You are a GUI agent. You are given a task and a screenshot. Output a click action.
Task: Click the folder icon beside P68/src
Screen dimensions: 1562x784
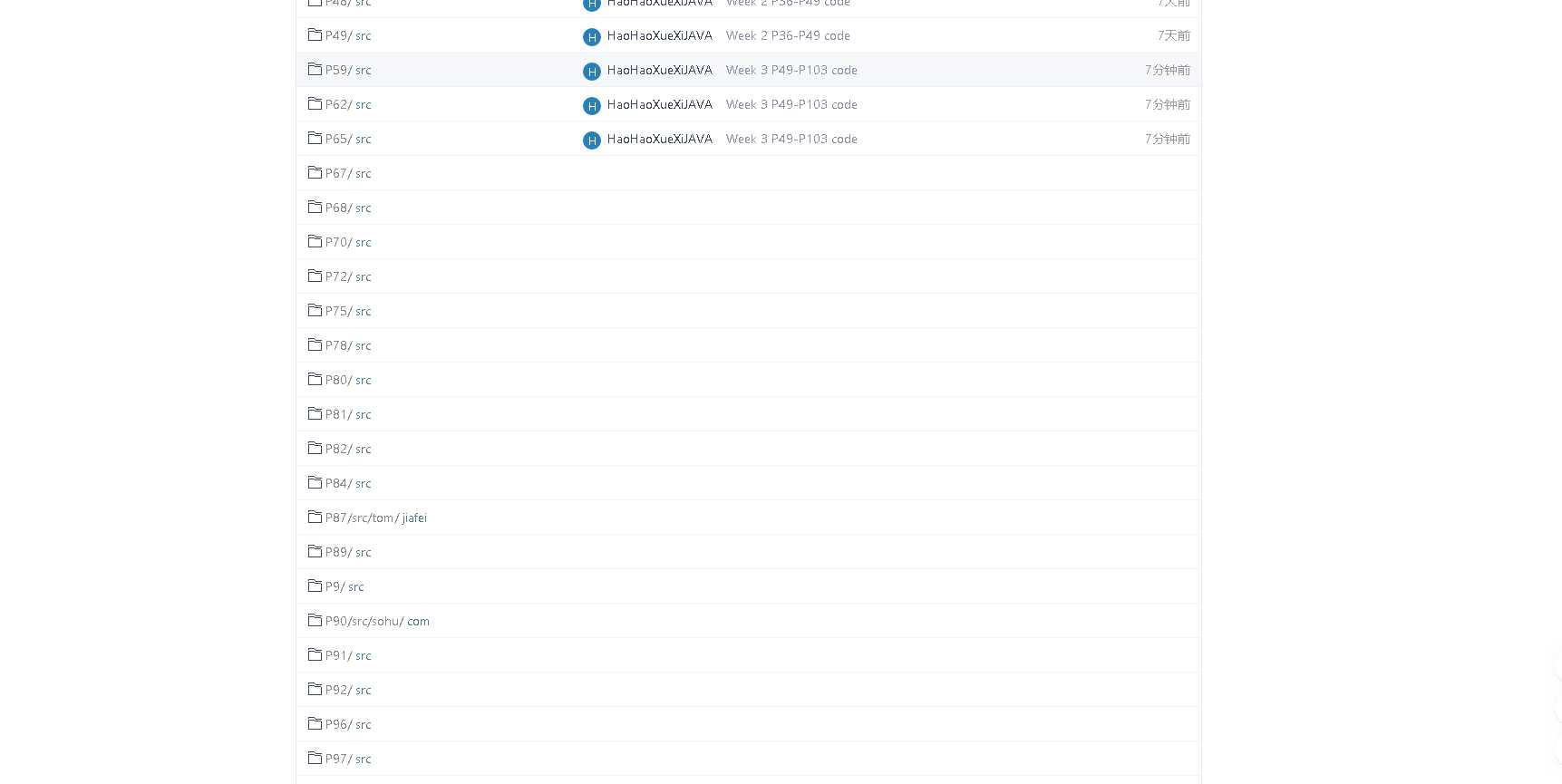(315, 207)
